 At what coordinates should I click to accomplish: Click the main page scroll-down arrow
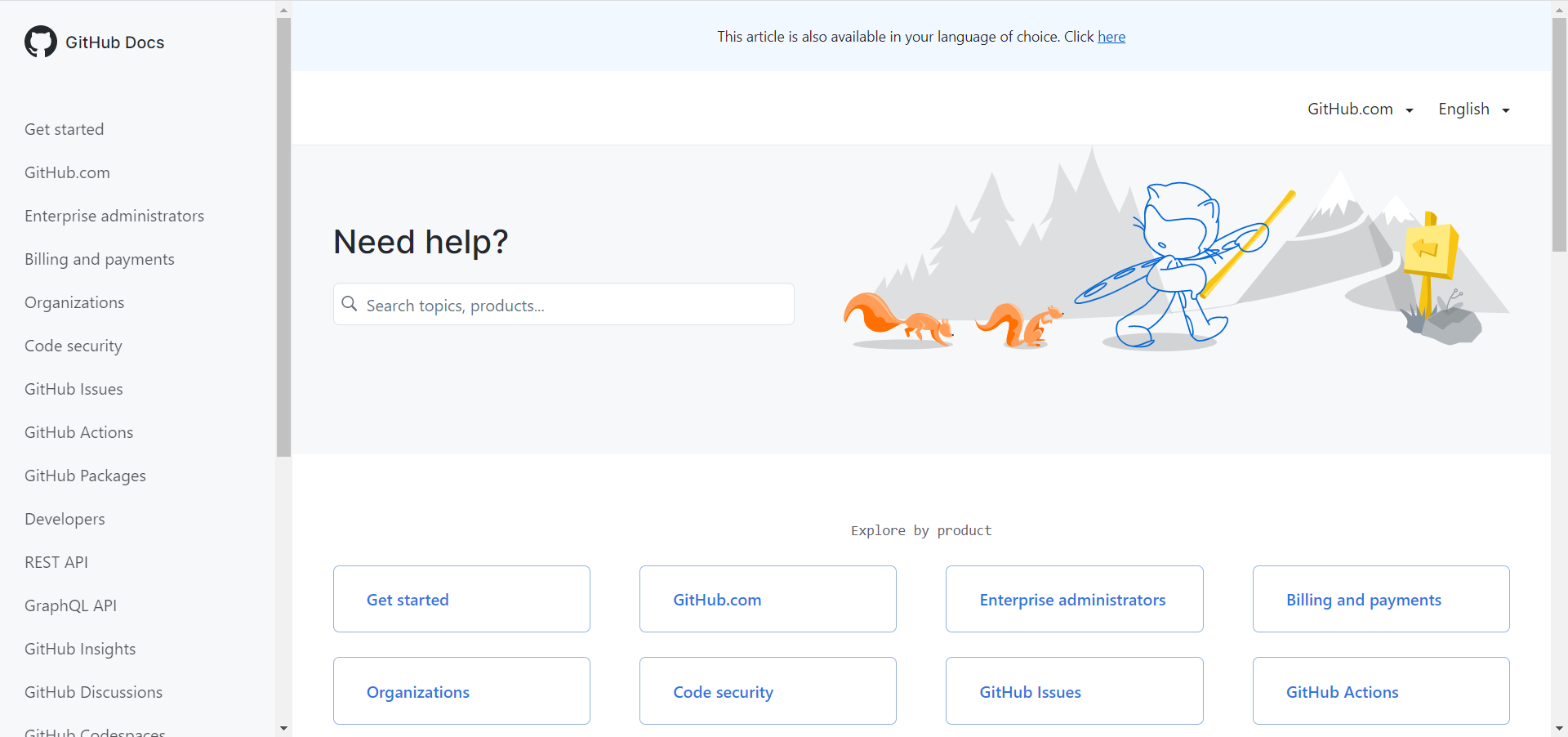(x=1559, y=728)
